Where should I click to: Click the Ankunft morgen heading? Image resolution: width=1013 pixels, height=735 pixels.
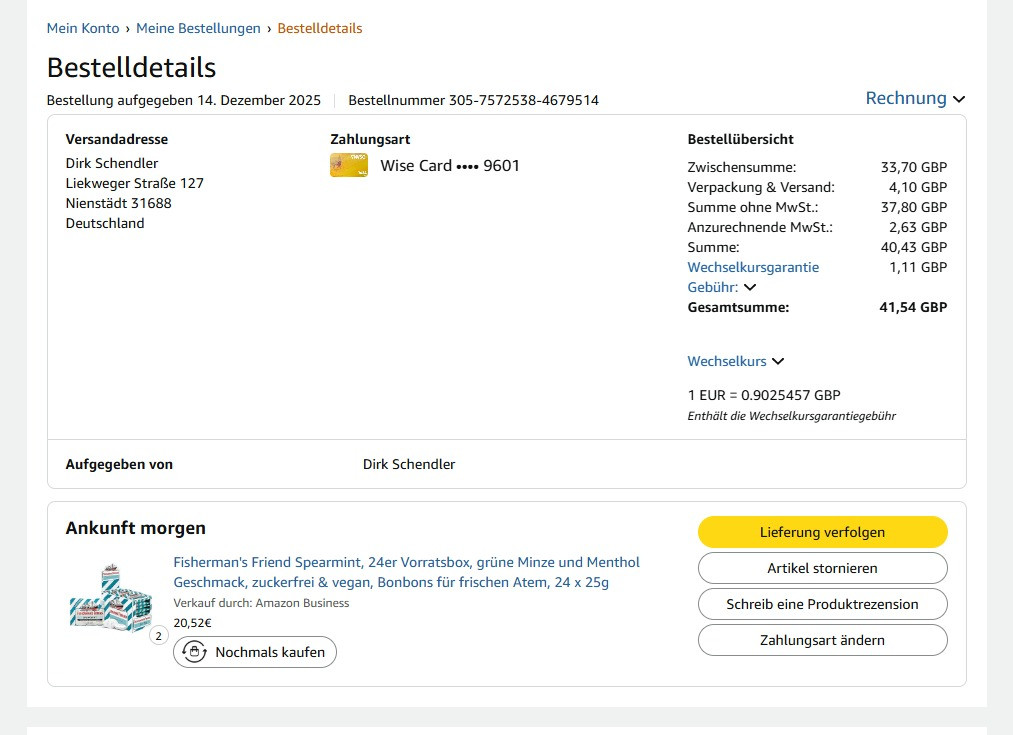(x=136, y=528)
